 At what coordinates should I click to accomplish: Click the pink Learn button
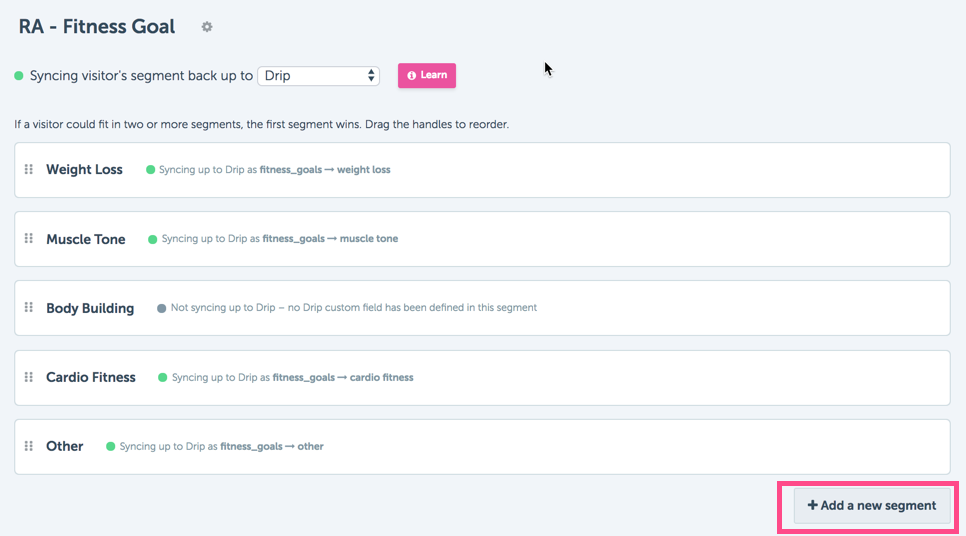[427, 75]
